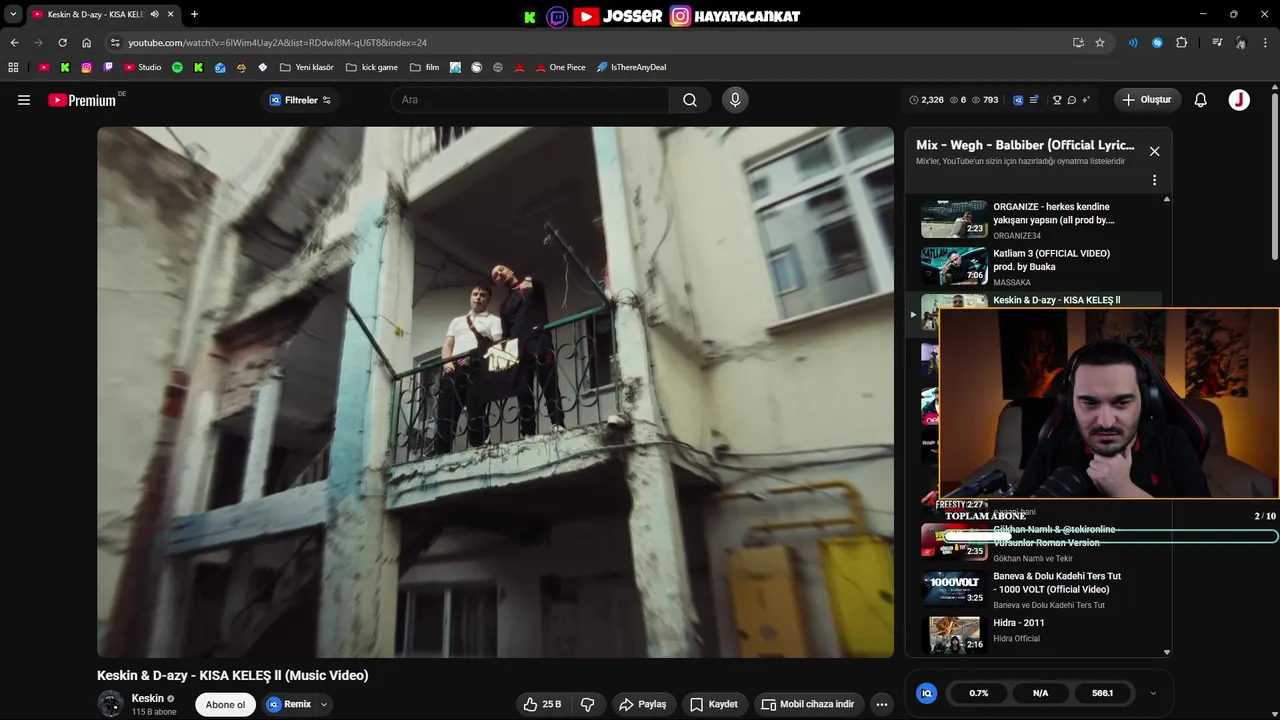The image size is (1280, 720).
Task: Open browser tab search dropdown arrow
Action: pos(13,14)
